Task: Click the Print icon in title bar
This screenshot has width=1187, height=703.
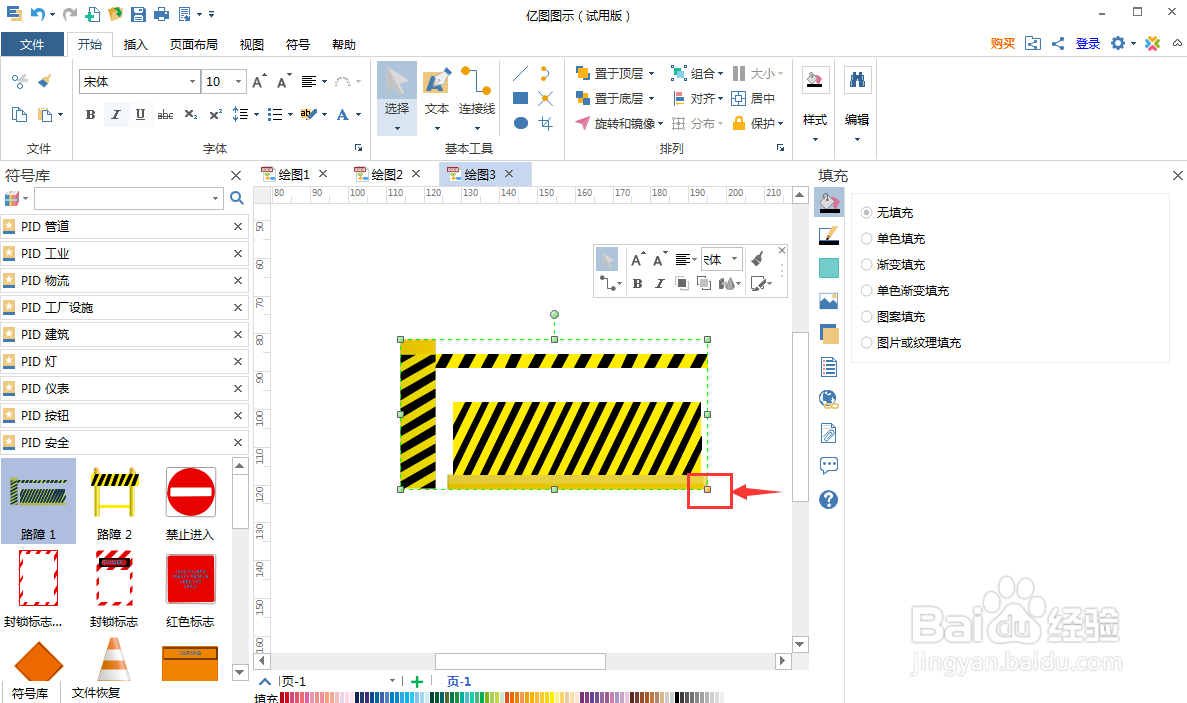Action: [x=161, y=14]
